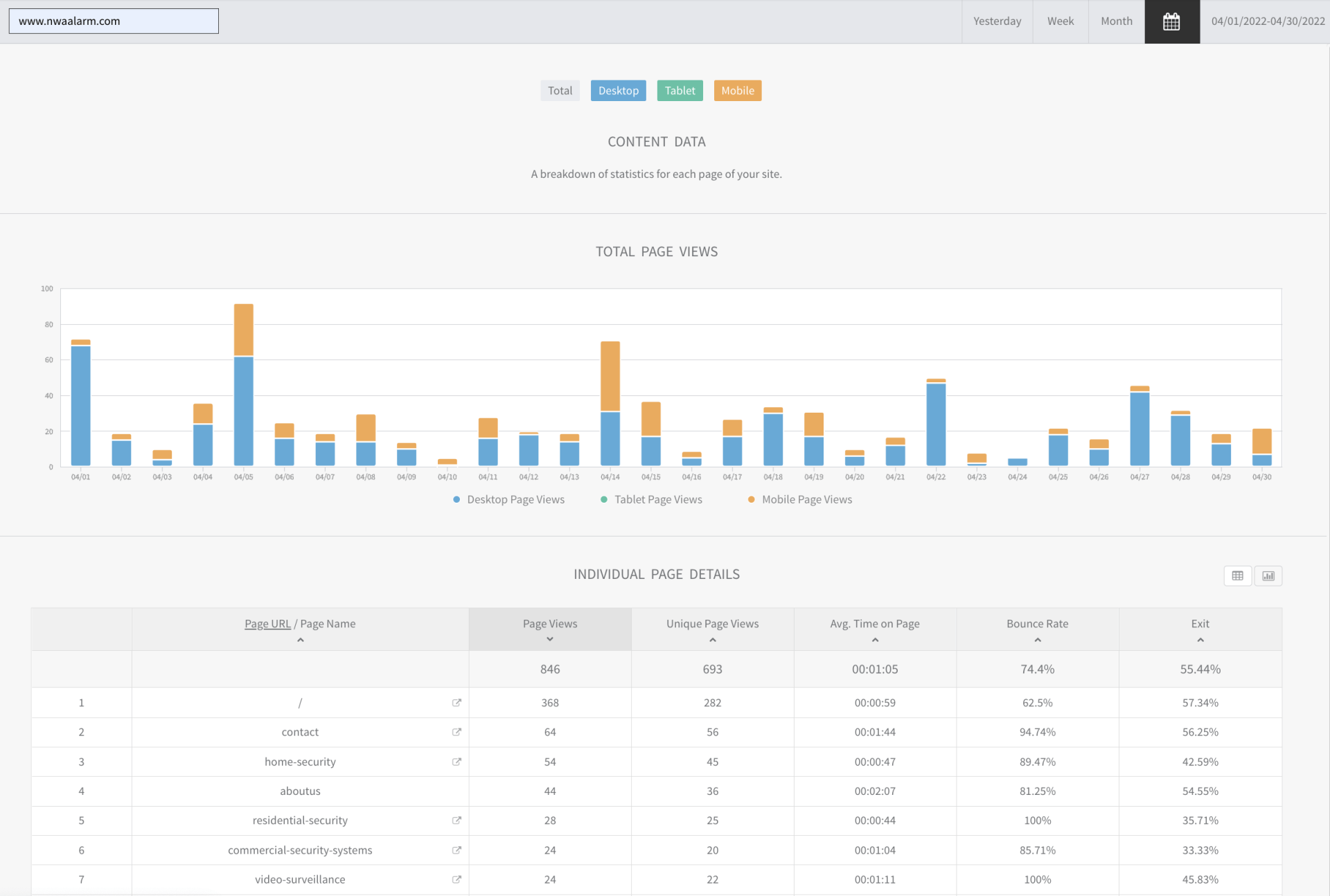Switch to table view icon
Image resolution: width=1330 pixels, height=896 pixels.
pos(1237,575)
